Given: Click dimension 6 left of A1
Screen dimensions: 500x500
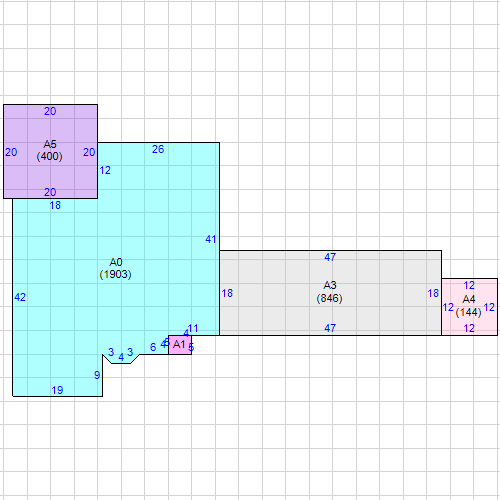Looking at the screenshot, I should (153, 347).
